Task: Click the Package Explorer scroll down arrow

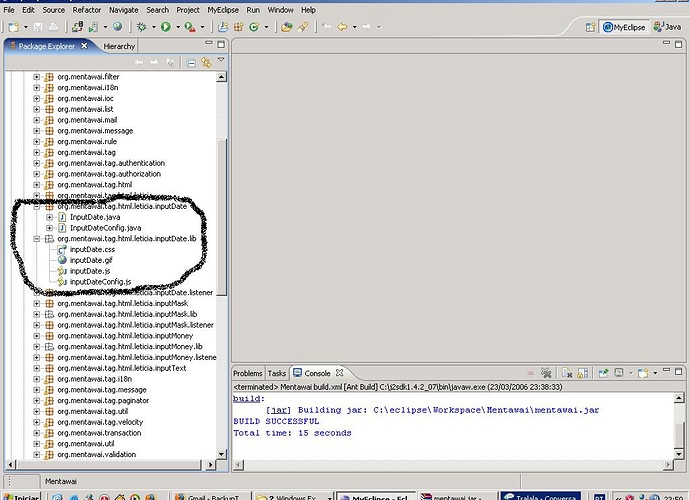Action: (221, 454)
